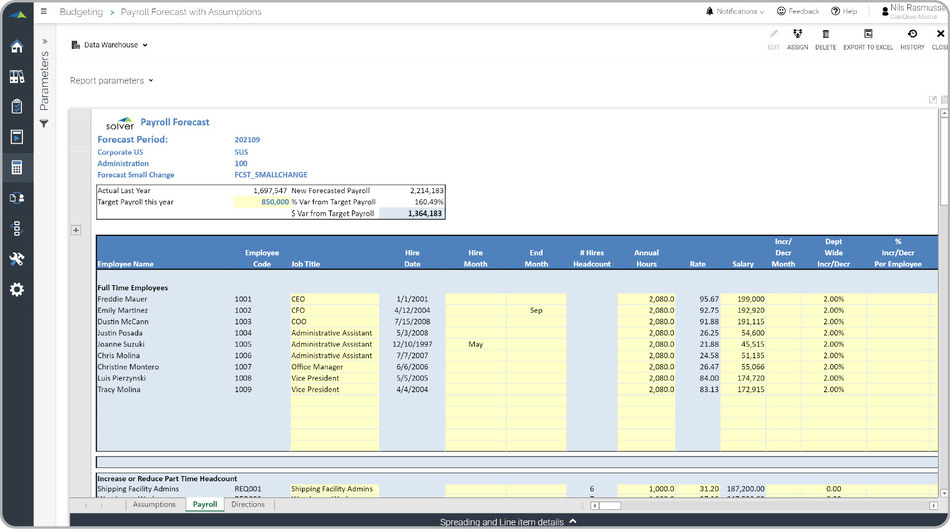The width and height of the screenshot is (950, 529).
Task: Click the tools wrench sidebar icon
Action: (x=16, y=259)
